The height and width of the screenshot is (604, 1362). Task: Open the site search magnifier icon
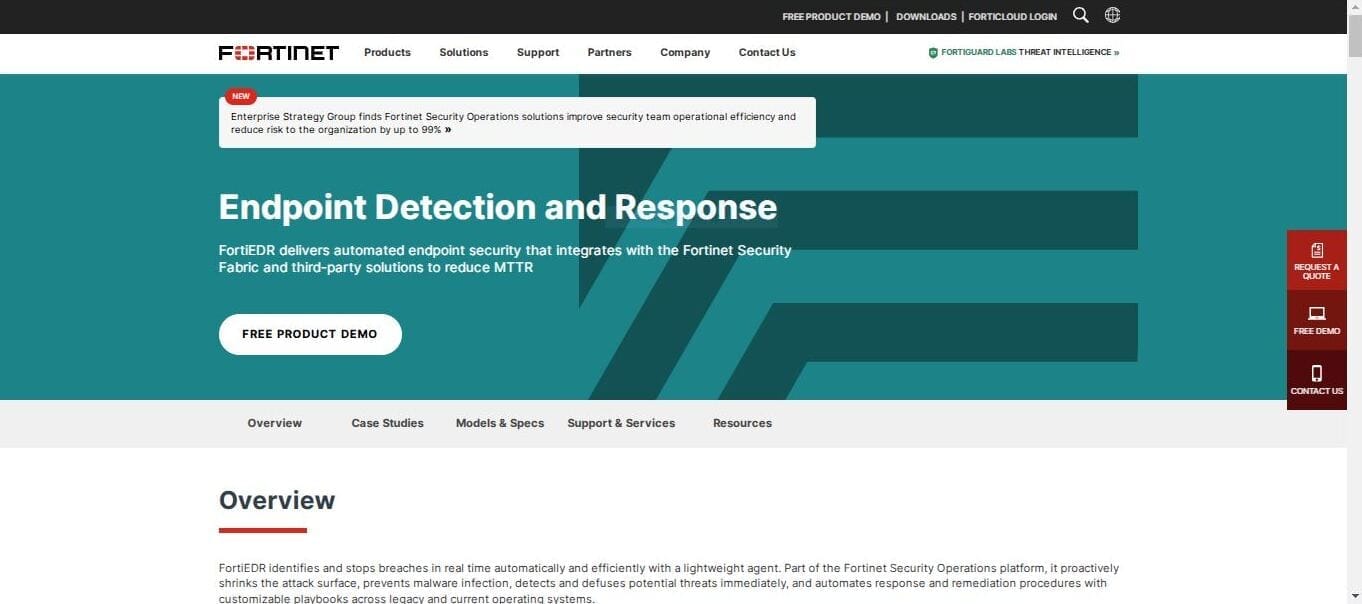(x=1080, y=15)
